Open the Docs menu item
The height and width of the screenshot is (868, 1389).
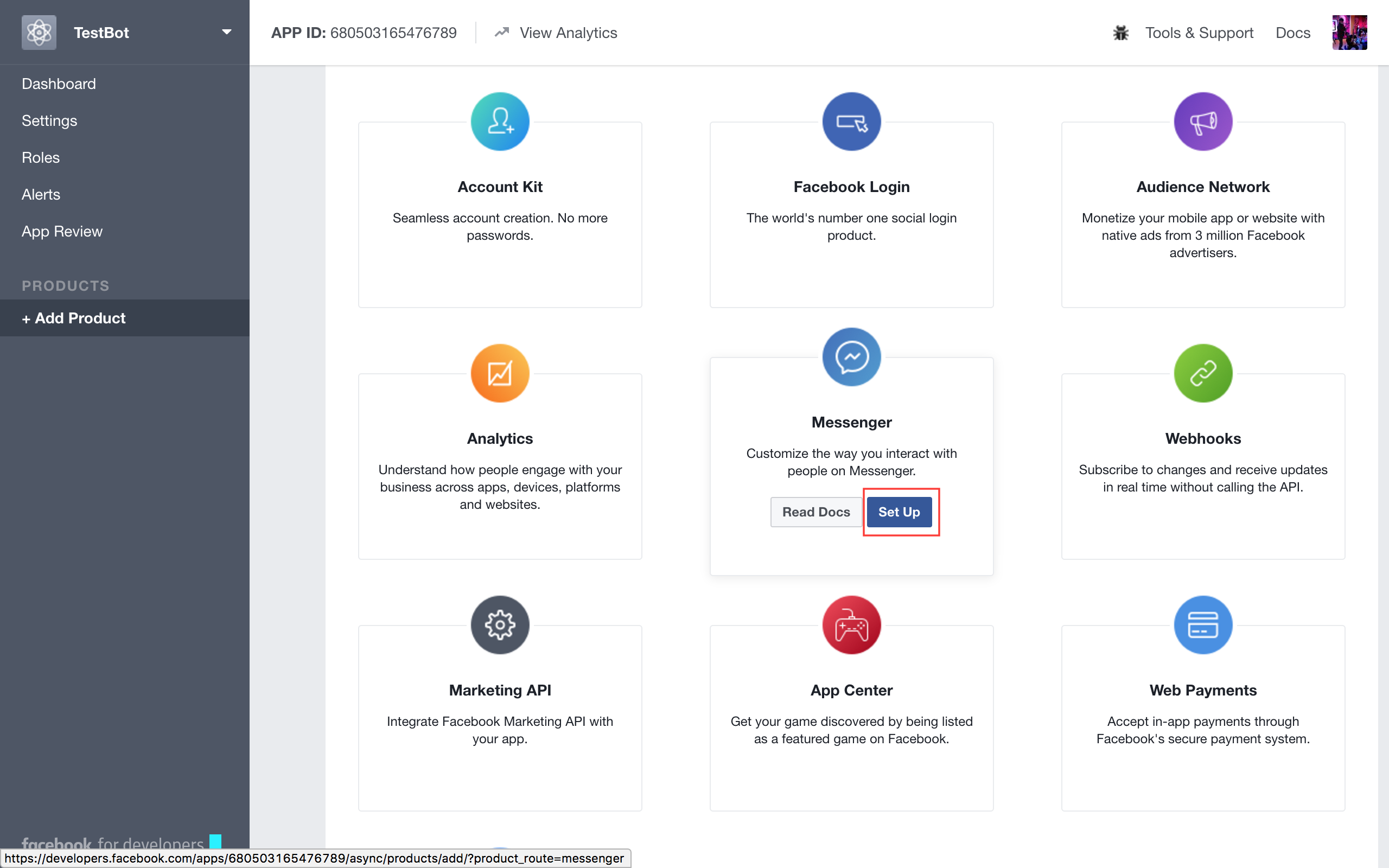coord(1293,32)
